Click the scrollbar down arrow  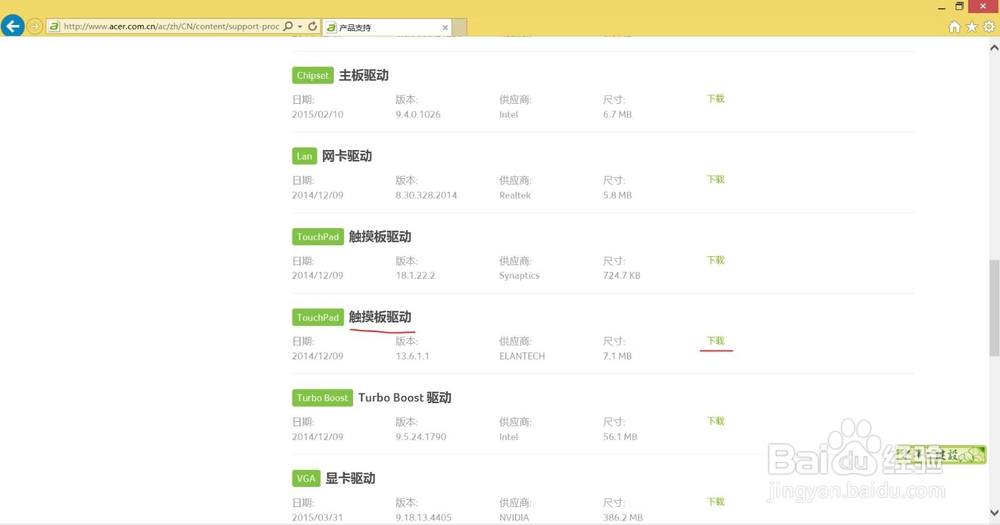[994, 513]
